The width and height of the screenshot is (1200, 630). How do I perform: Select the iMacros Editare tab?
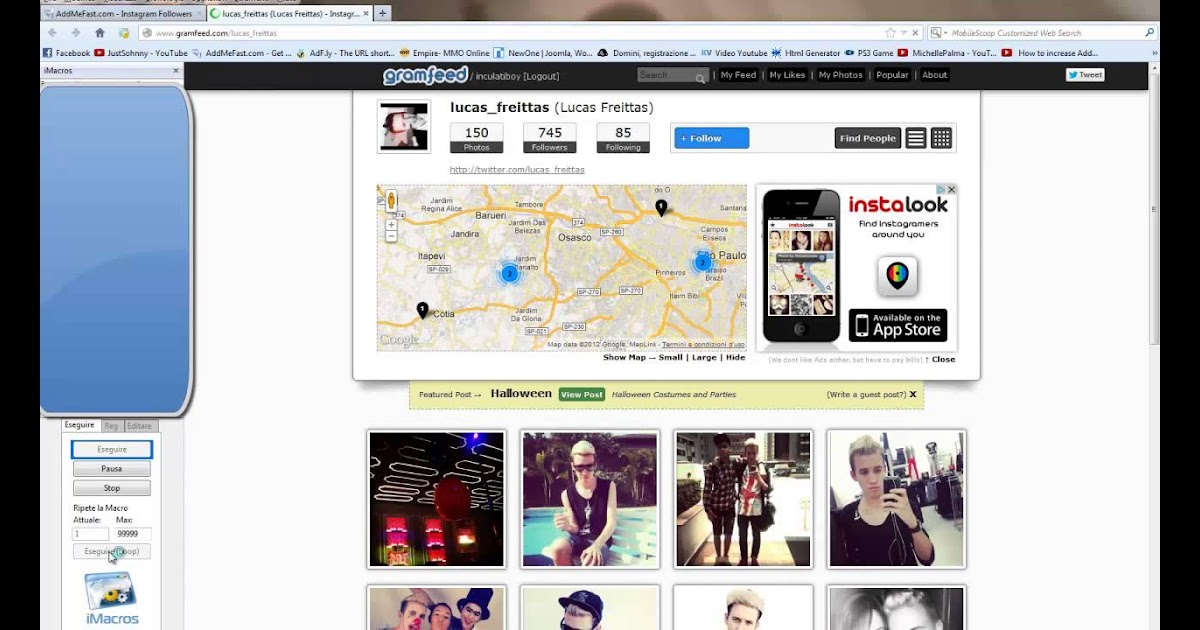click(x=139, y=425)
